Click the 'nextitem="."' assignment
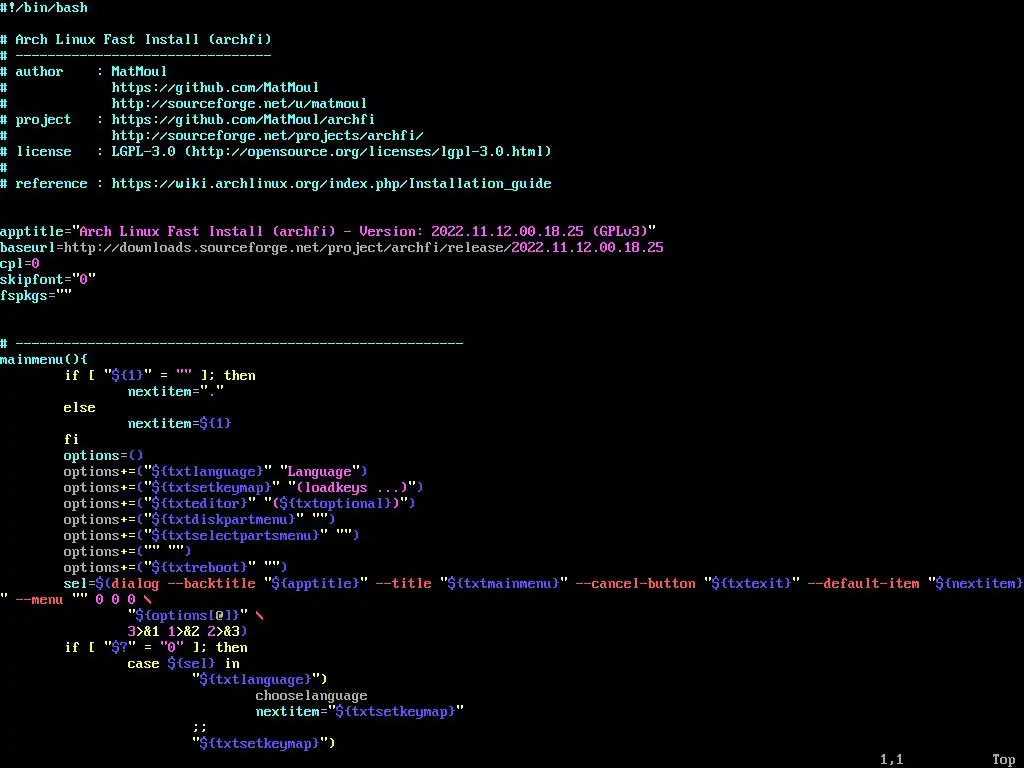Viewport: 1024px width, 768px height. [176, 392]
